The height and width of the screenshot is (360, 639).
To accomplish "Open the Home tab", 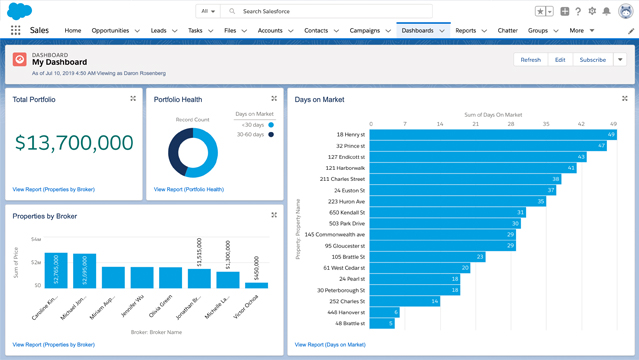I will point(73,31).
